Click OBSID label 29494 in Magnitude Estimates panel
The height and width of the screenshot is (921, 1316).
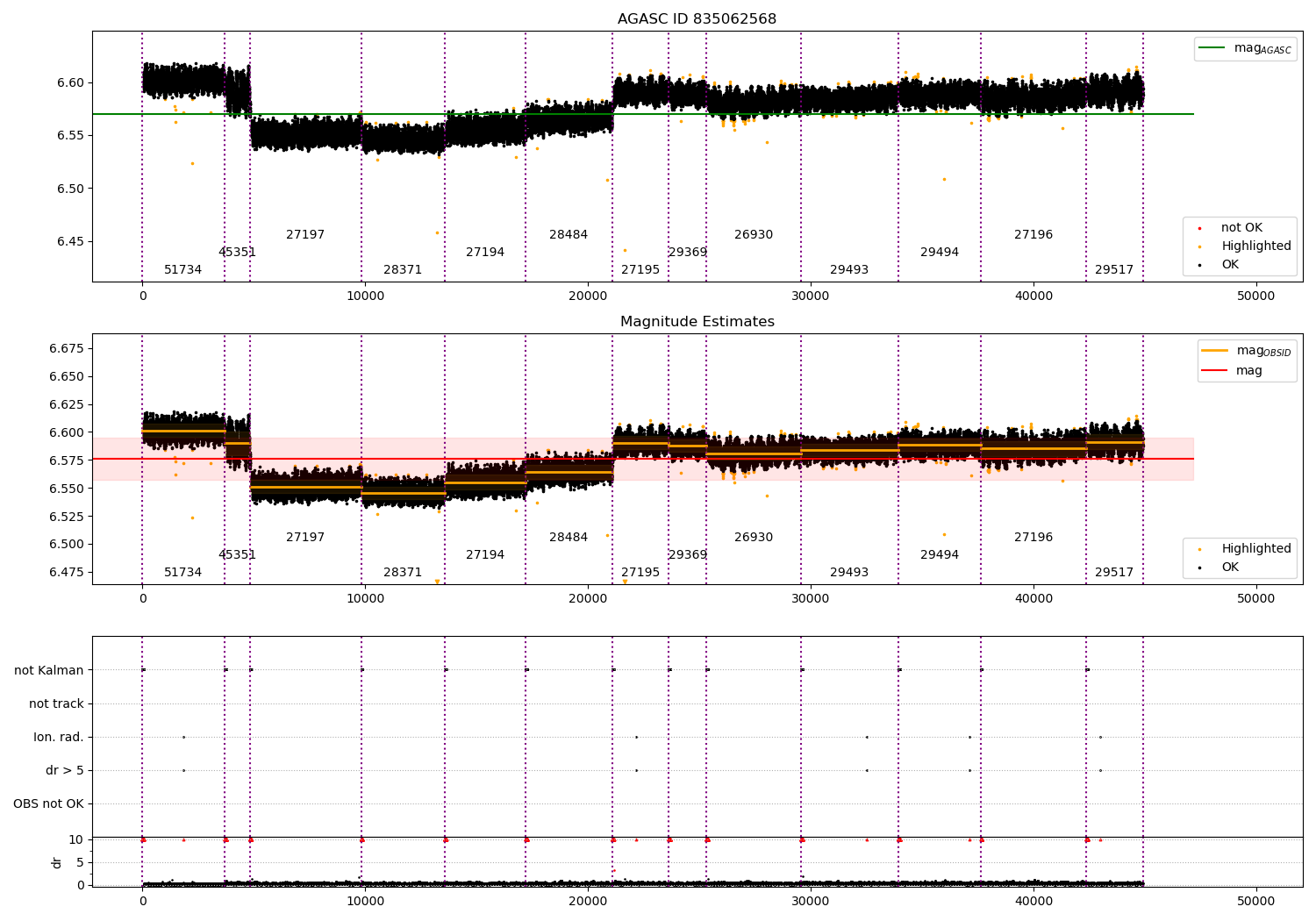point(940,555)
